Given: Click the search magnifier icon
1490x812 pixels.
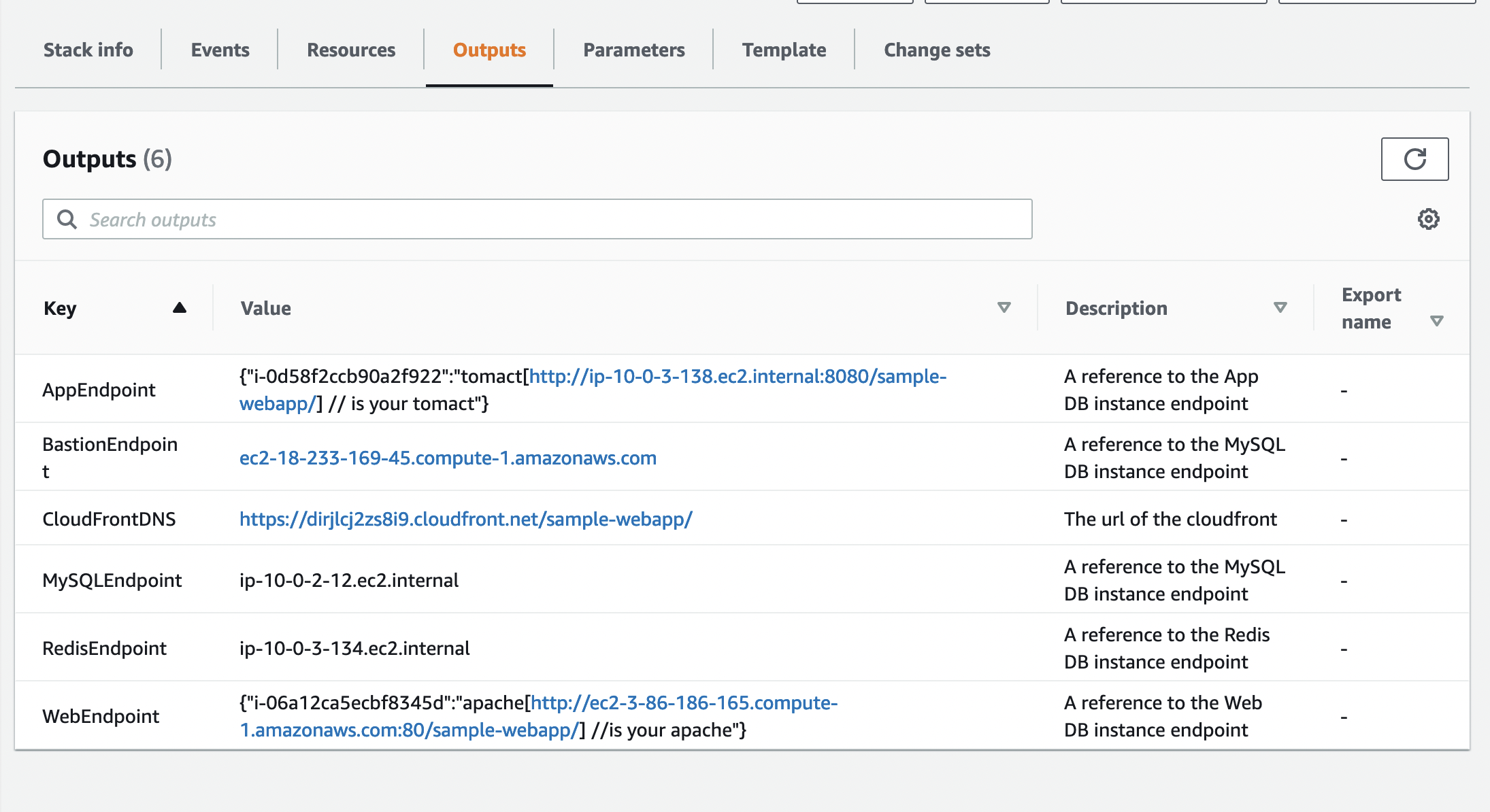Looking at the screenshot, I should (67, 219).
